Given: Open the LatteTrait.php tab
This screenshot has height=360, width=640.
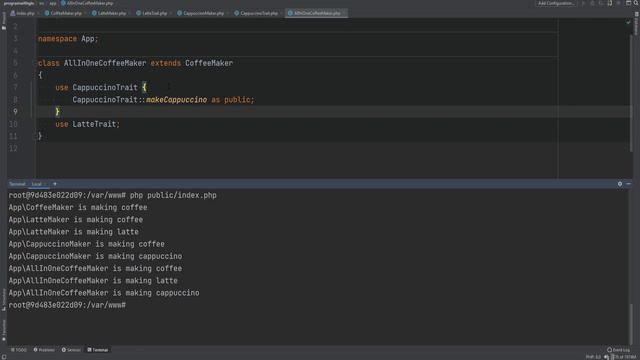Looking at the screenshot, I should pos(152,13).
